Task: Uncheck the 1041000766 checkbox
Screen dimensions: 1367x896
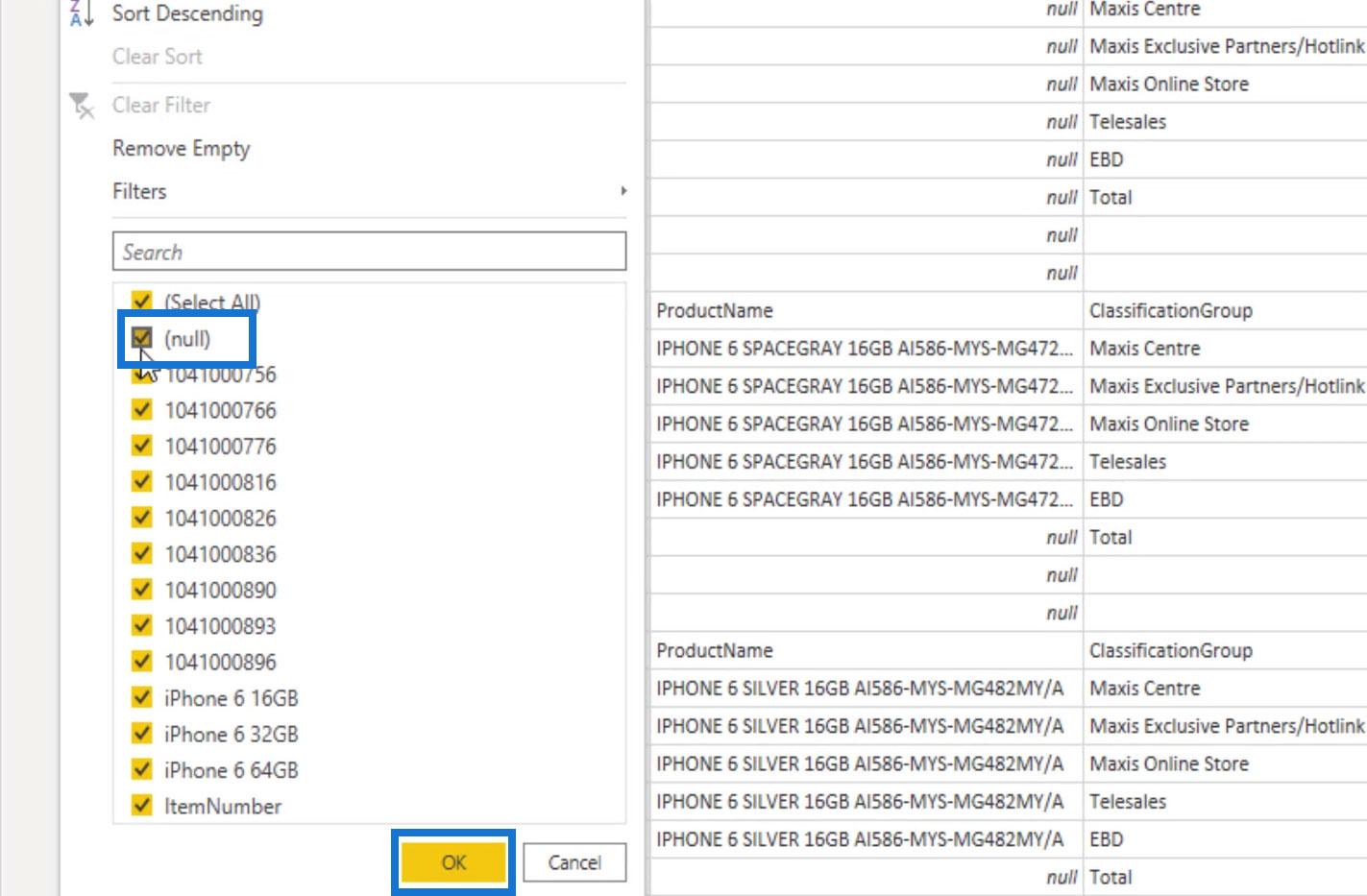Action: click(142, 410)
